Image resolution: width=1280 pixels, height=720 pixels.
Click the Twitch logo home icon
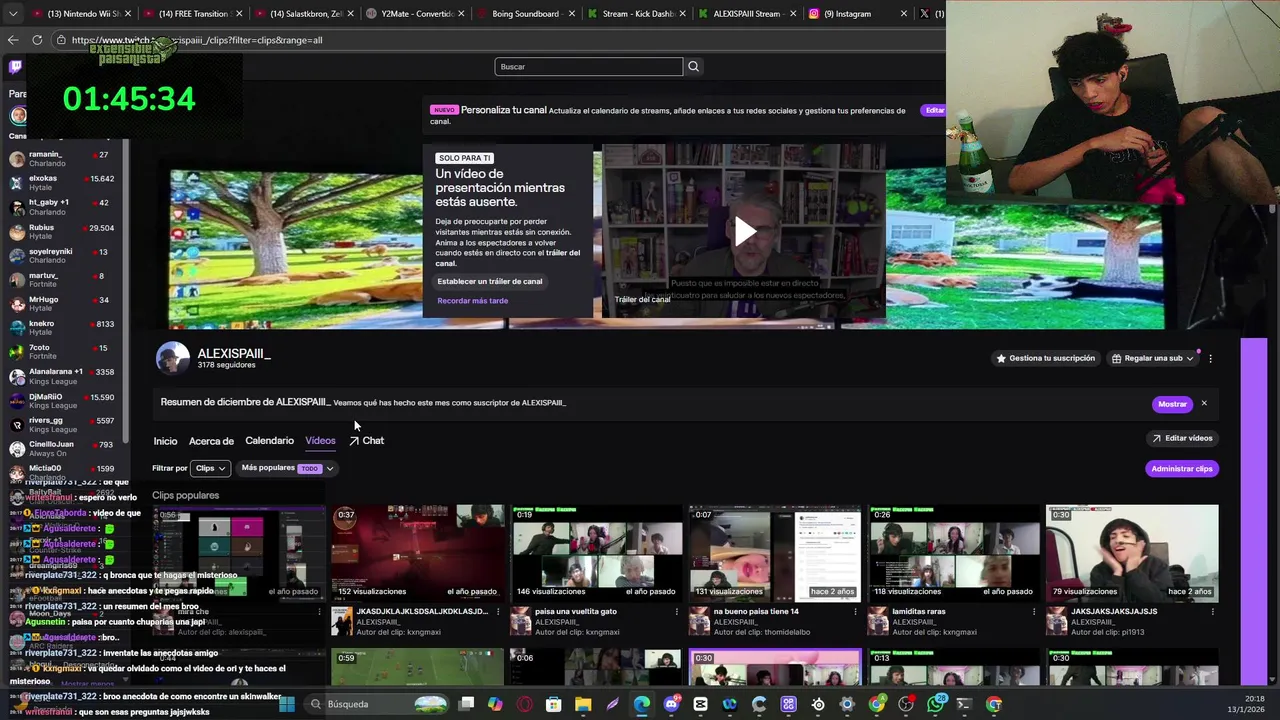pos(15,67)
